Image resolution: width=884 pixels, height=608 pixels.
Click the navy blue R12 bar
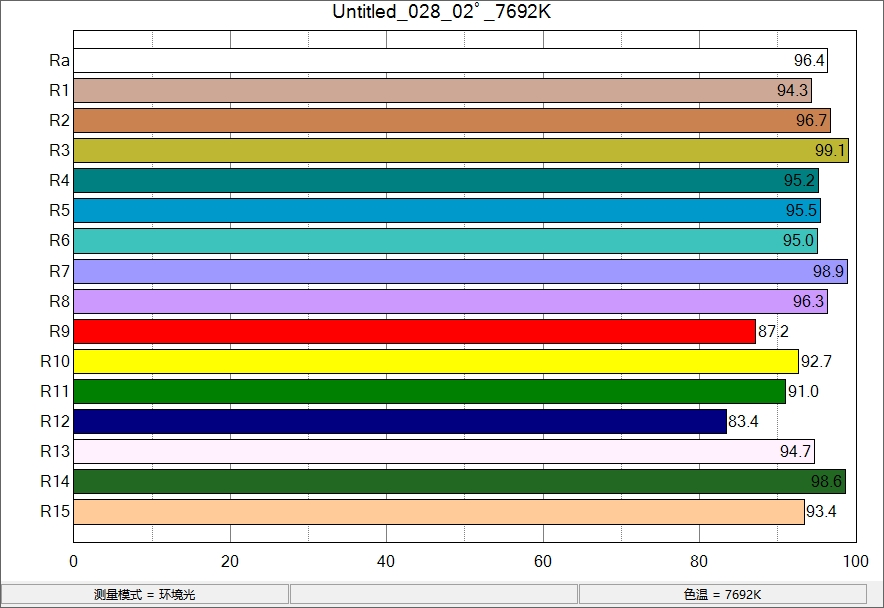[x=400, y=421]
